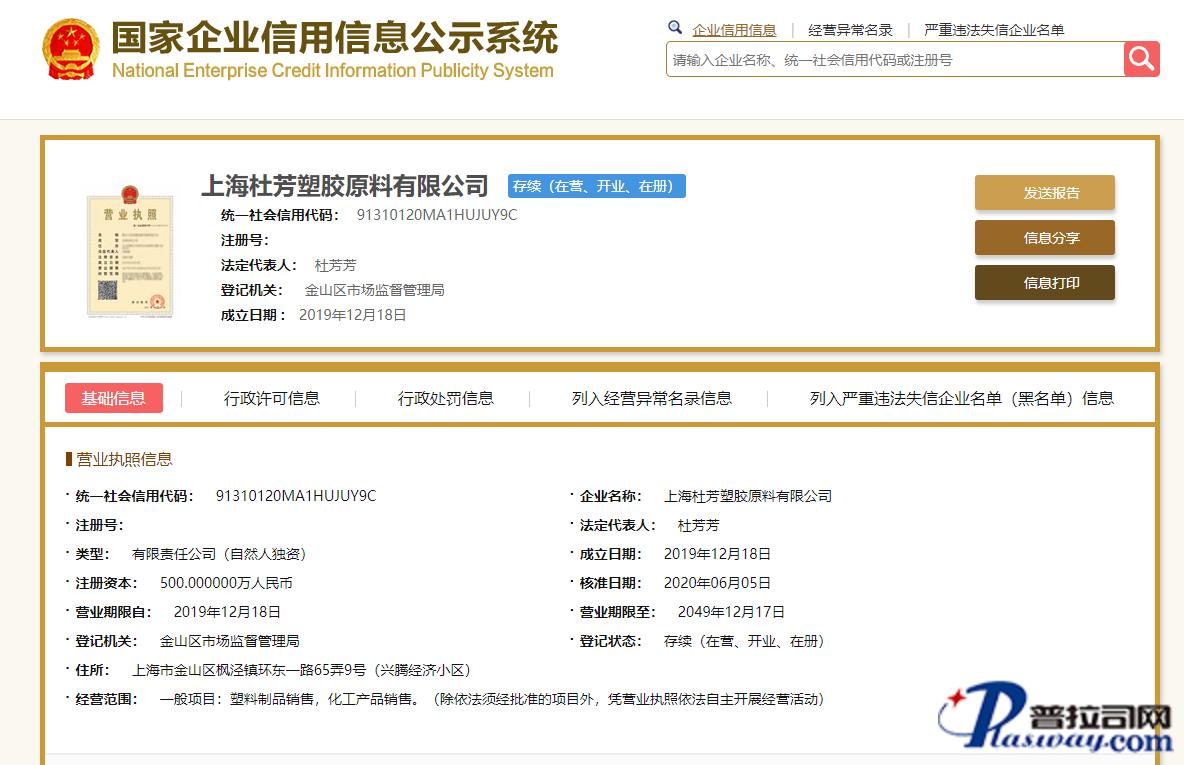The width and height of the screenshot is (1184, 765).
Task: Open the 行政许可信息 tab
Action: pyautogui.click(x=271, y=398)
